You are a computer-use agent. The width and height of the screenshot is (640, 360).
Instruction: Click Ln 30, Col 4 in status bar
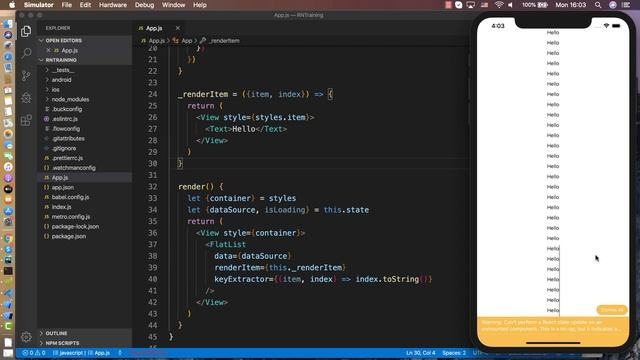[420, 353]
